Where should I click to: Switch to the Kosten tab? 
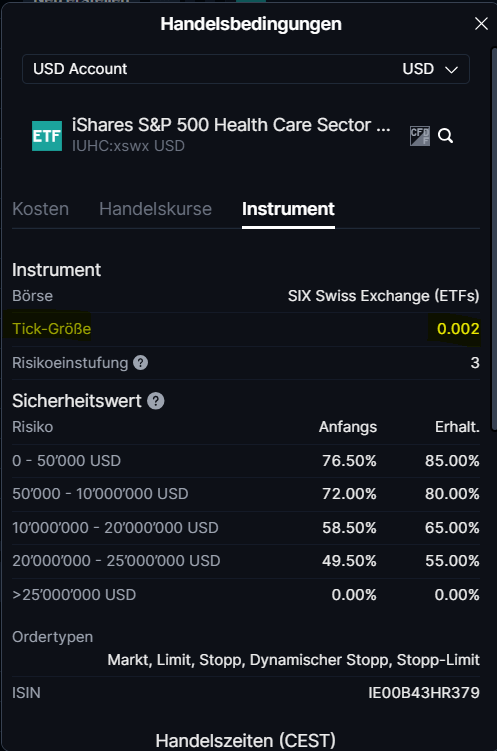pos(41,209)
